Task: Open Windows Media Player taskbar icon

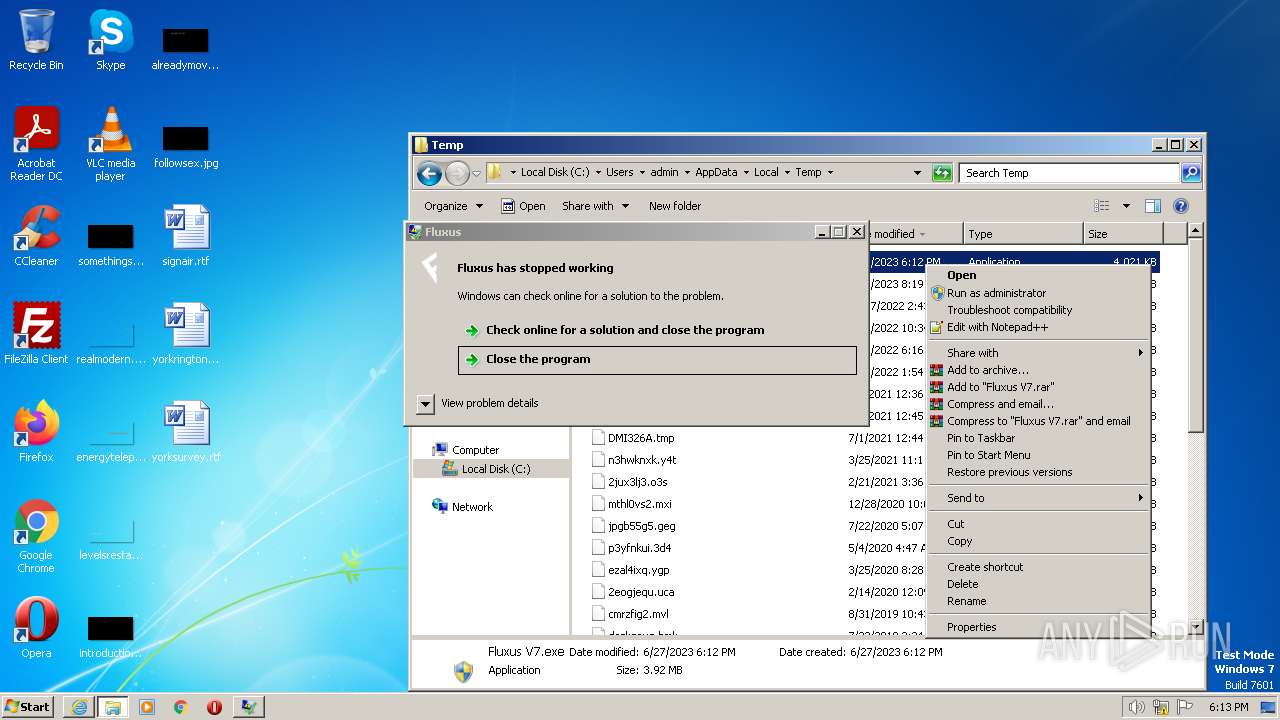Action: 147,707
